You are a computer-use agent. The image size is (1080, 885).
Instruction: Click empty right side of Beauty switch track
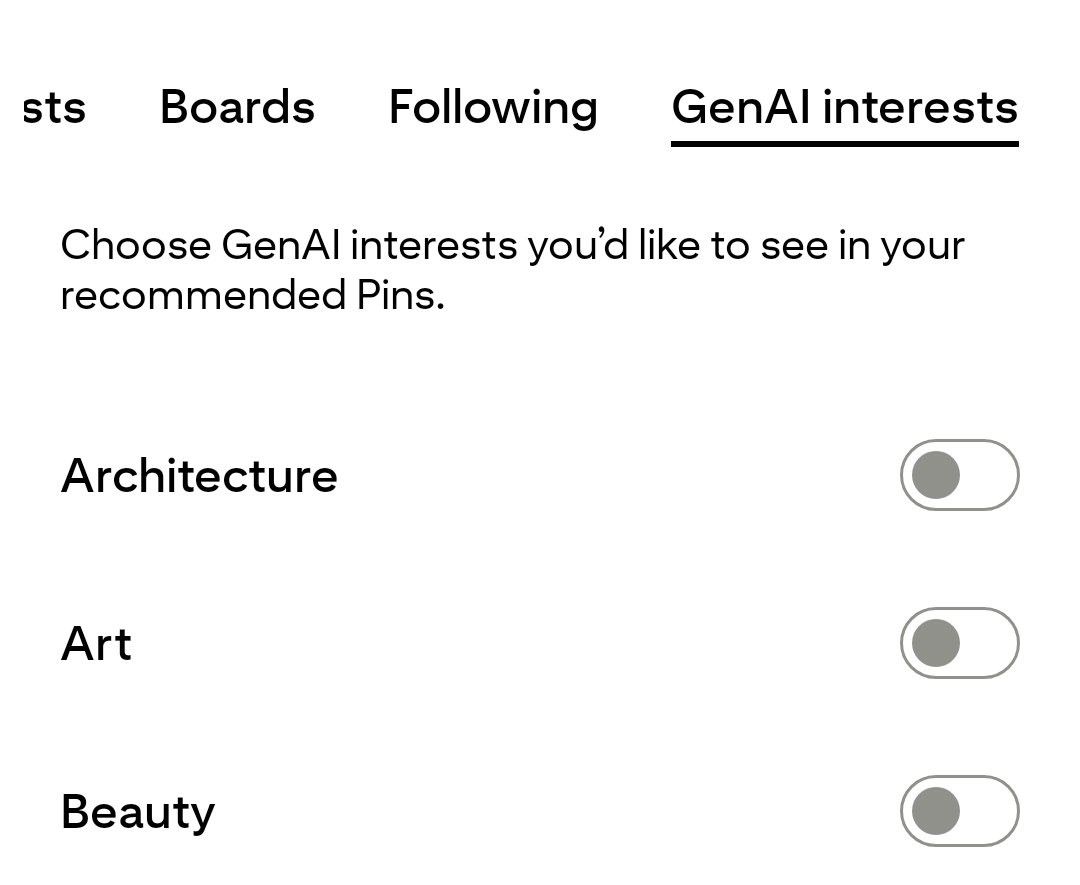tap(992, 811)
